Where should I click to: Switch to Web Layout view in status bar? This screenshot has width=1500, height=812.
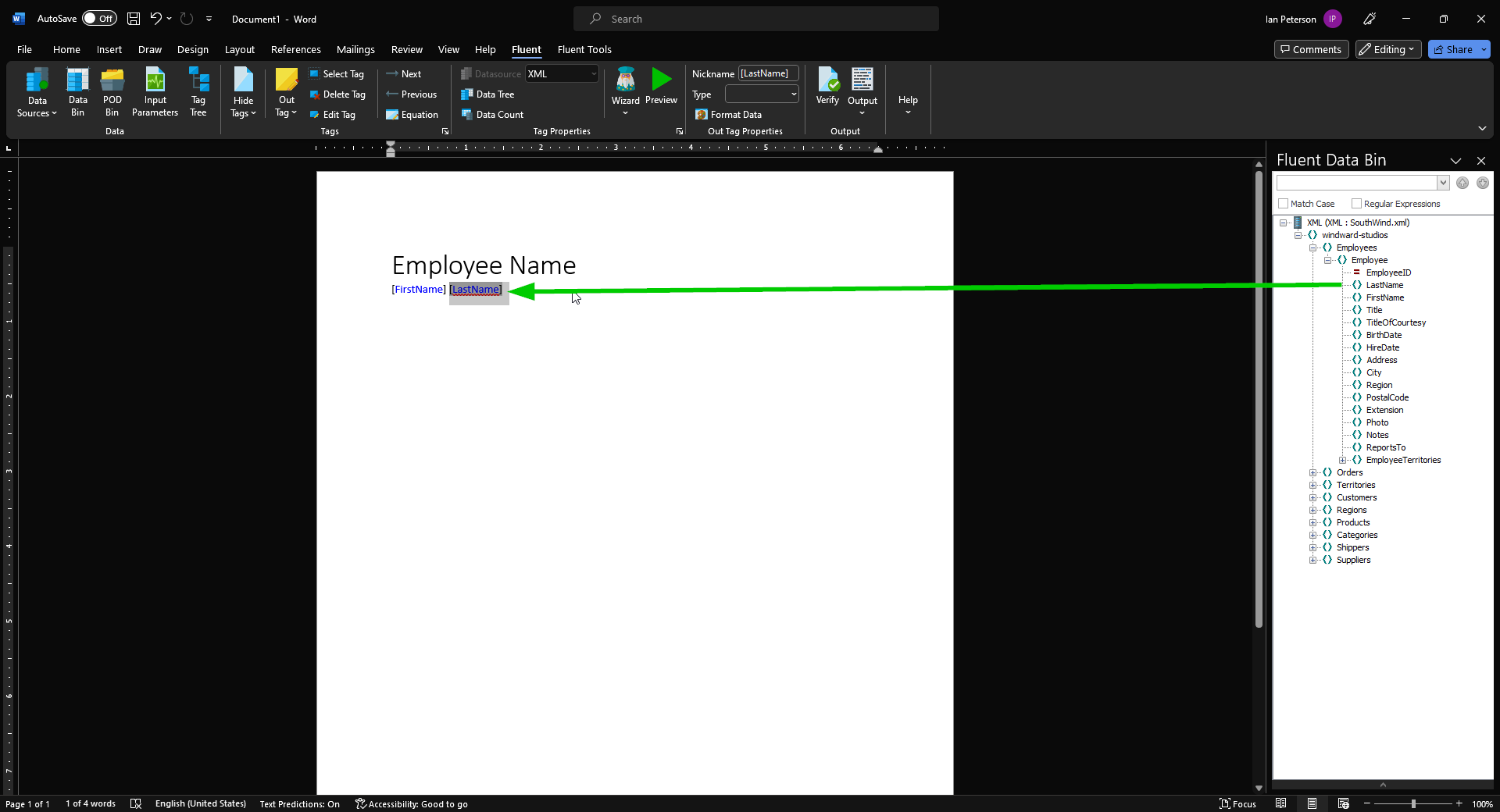coord(1343,803)
